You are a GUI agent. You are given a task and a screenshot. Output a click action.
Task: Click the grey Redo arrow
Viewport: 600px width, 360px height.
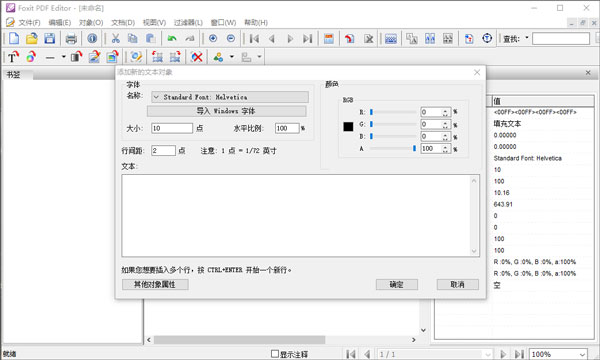(189, 38)
